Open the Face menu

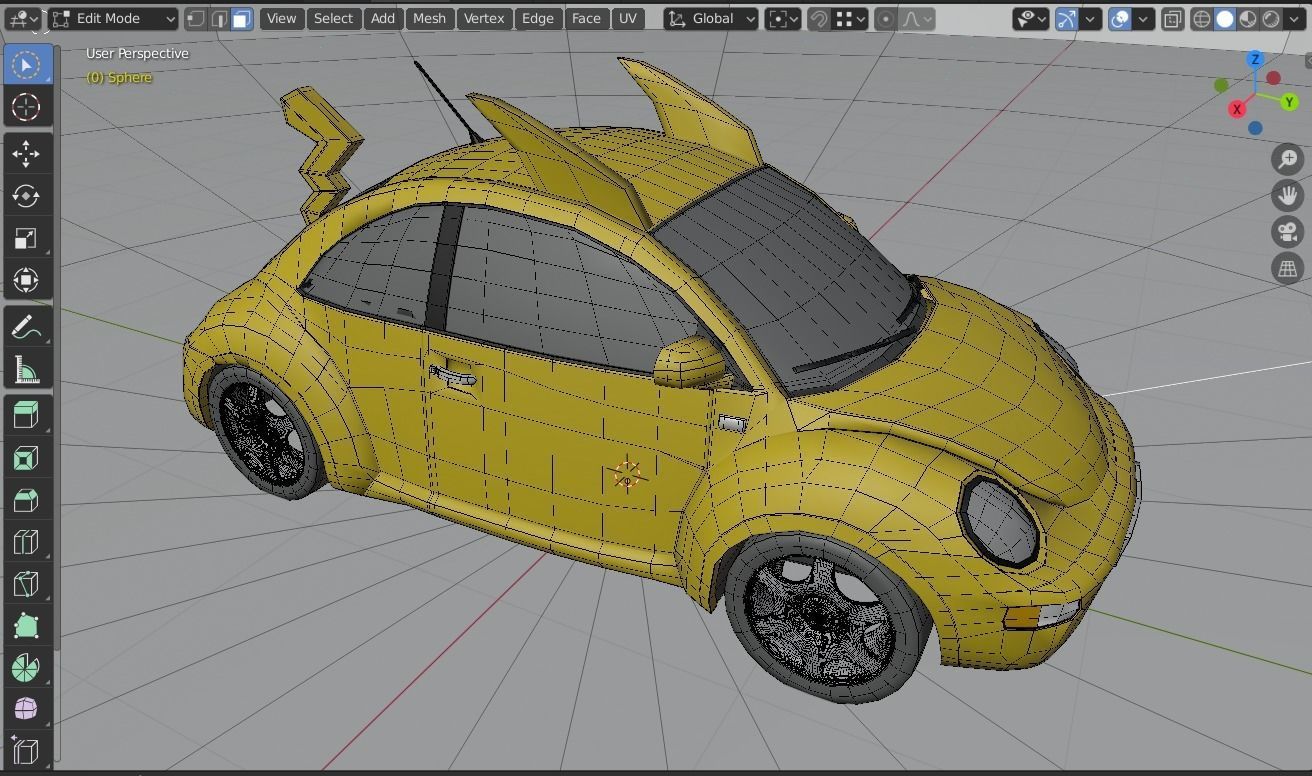tap(586, 18)
